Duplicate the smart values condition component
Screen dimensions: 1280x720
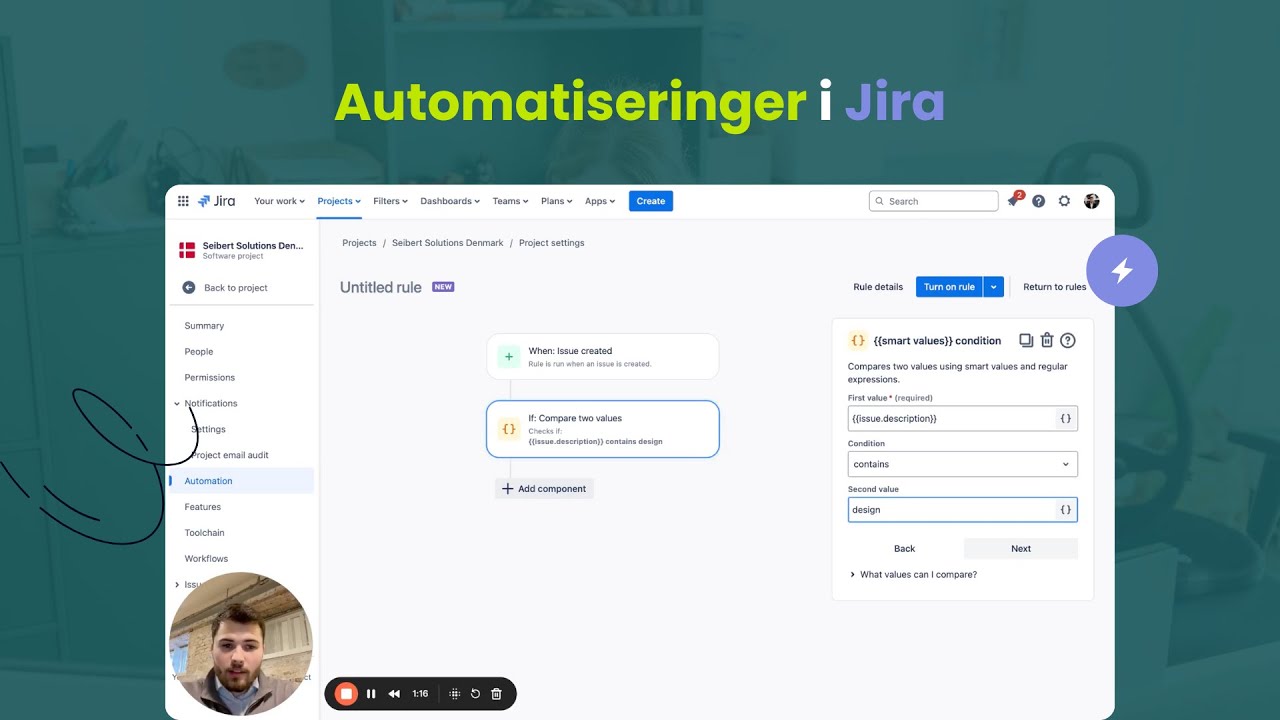pyautogui.click(x=1026, y=340)
